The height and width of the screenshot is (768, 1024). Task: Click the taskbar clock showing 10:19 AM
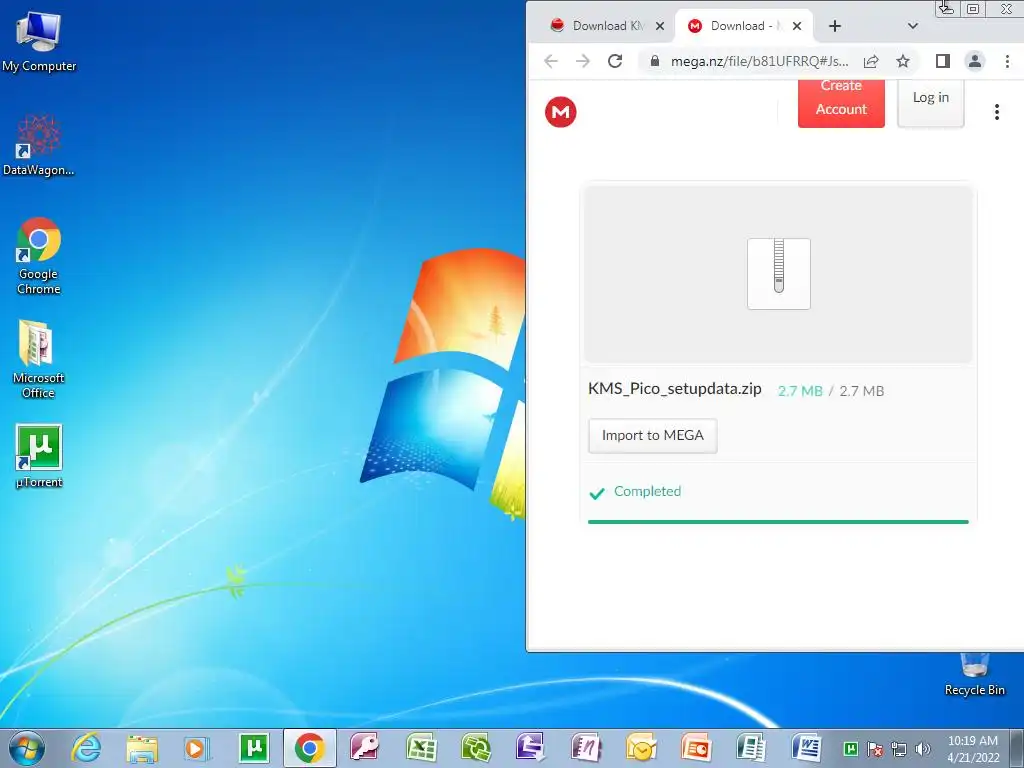click(973, 749)
